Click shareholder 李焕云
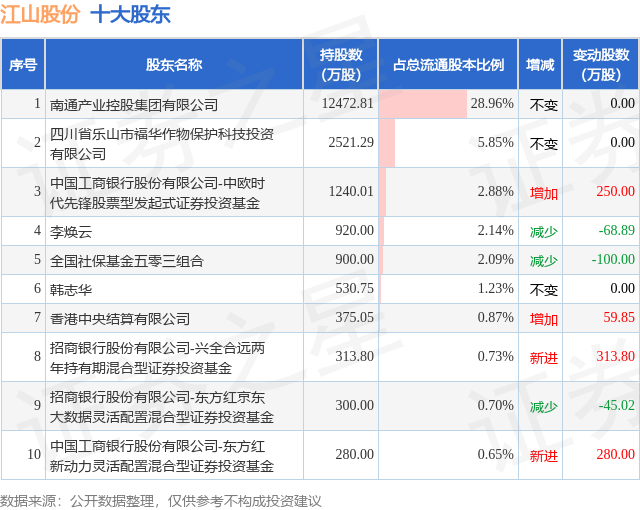 [71, 232]
